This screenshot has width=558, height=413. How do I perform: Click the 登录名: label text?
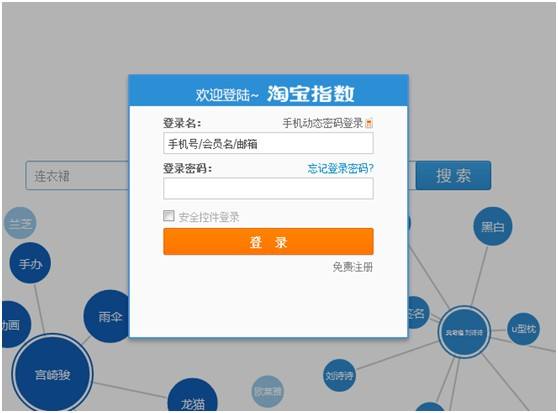[182, 123]
